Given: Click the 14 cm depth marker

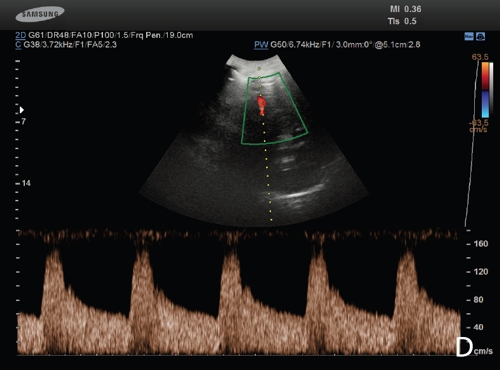Looking at the screenshot, I should click(26, 183).
